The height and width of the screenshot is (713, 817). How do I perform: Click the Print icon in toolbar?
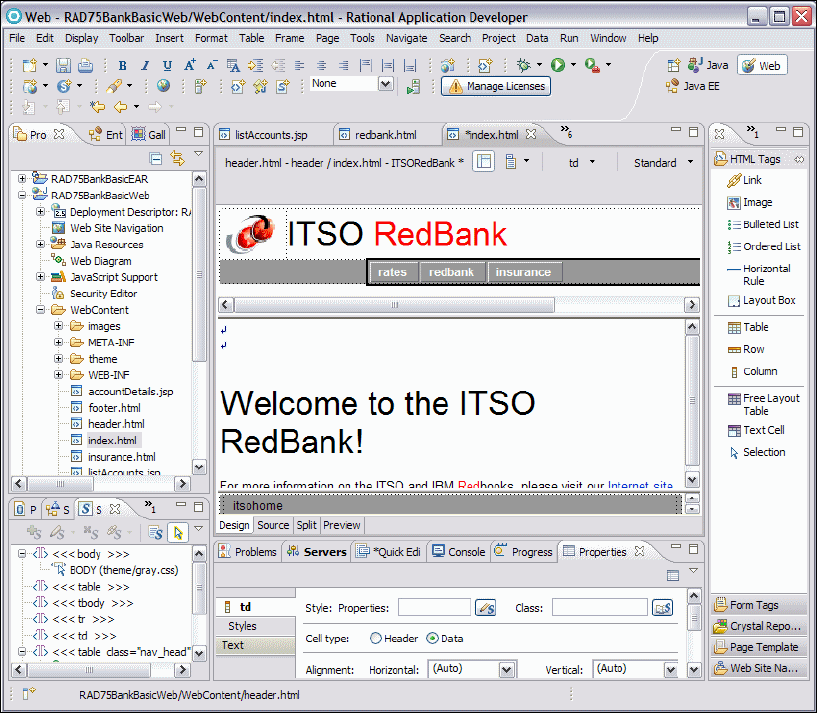tap(85, 65)
